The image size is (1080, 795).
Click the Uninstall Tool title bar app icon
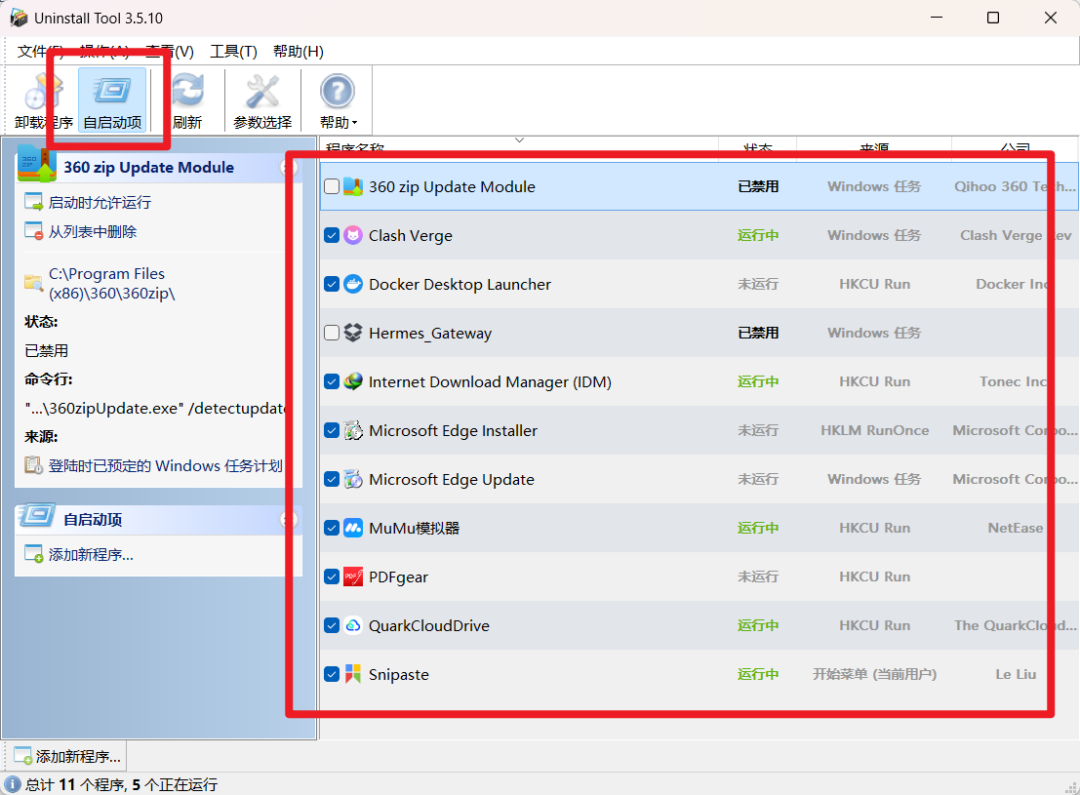coord(19,18)
